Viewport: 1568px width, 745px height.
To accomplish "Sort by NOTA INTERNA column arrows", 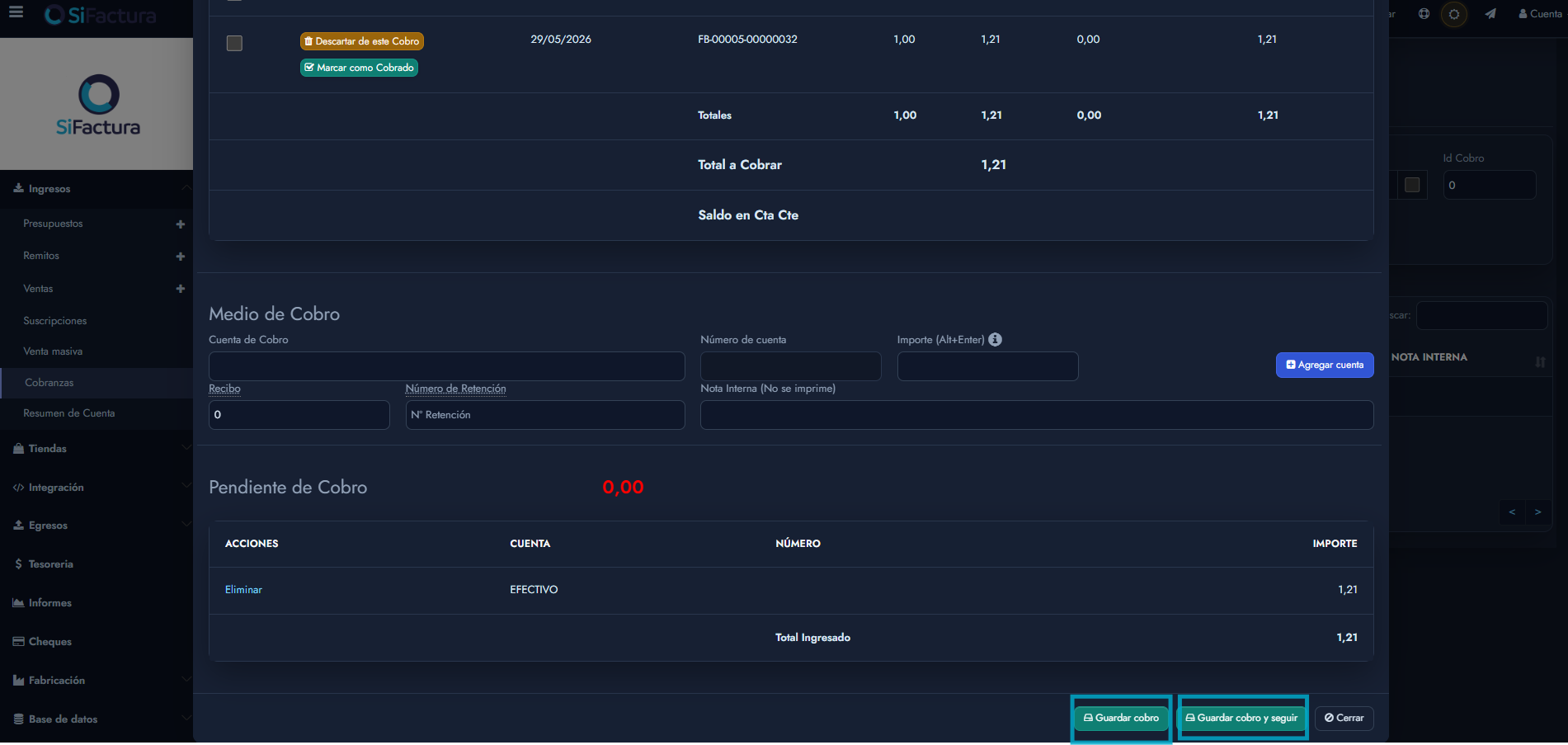I will 1540,362.
